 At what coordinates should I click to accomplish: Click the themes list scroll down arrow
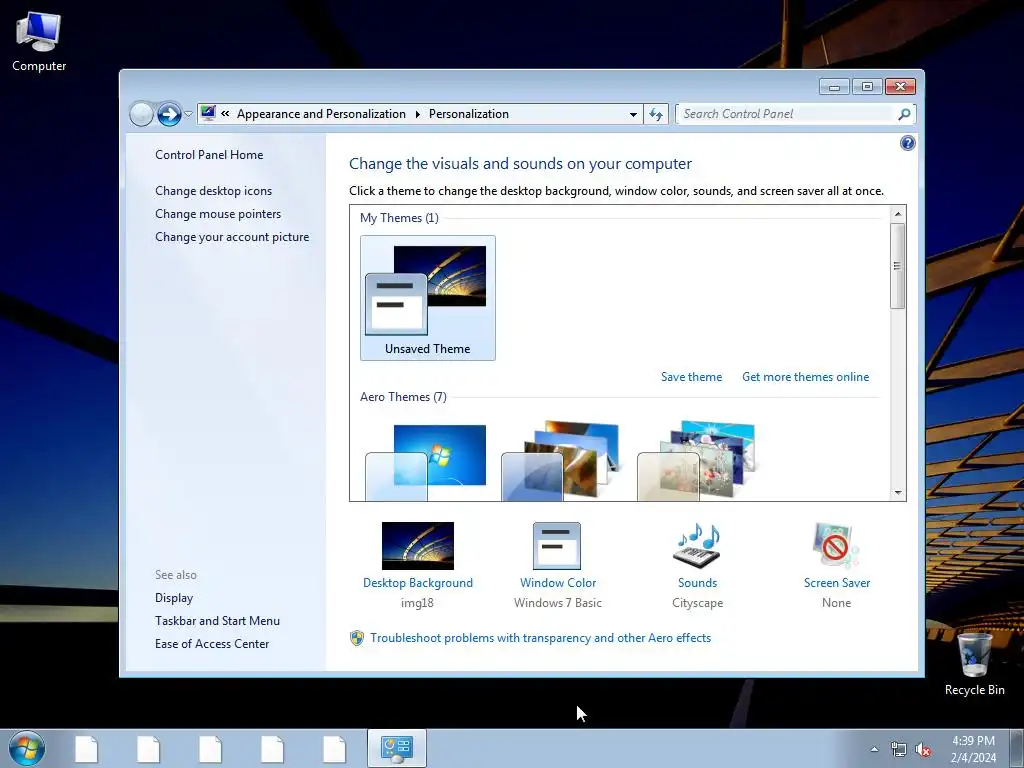click(x=898, y=492)
